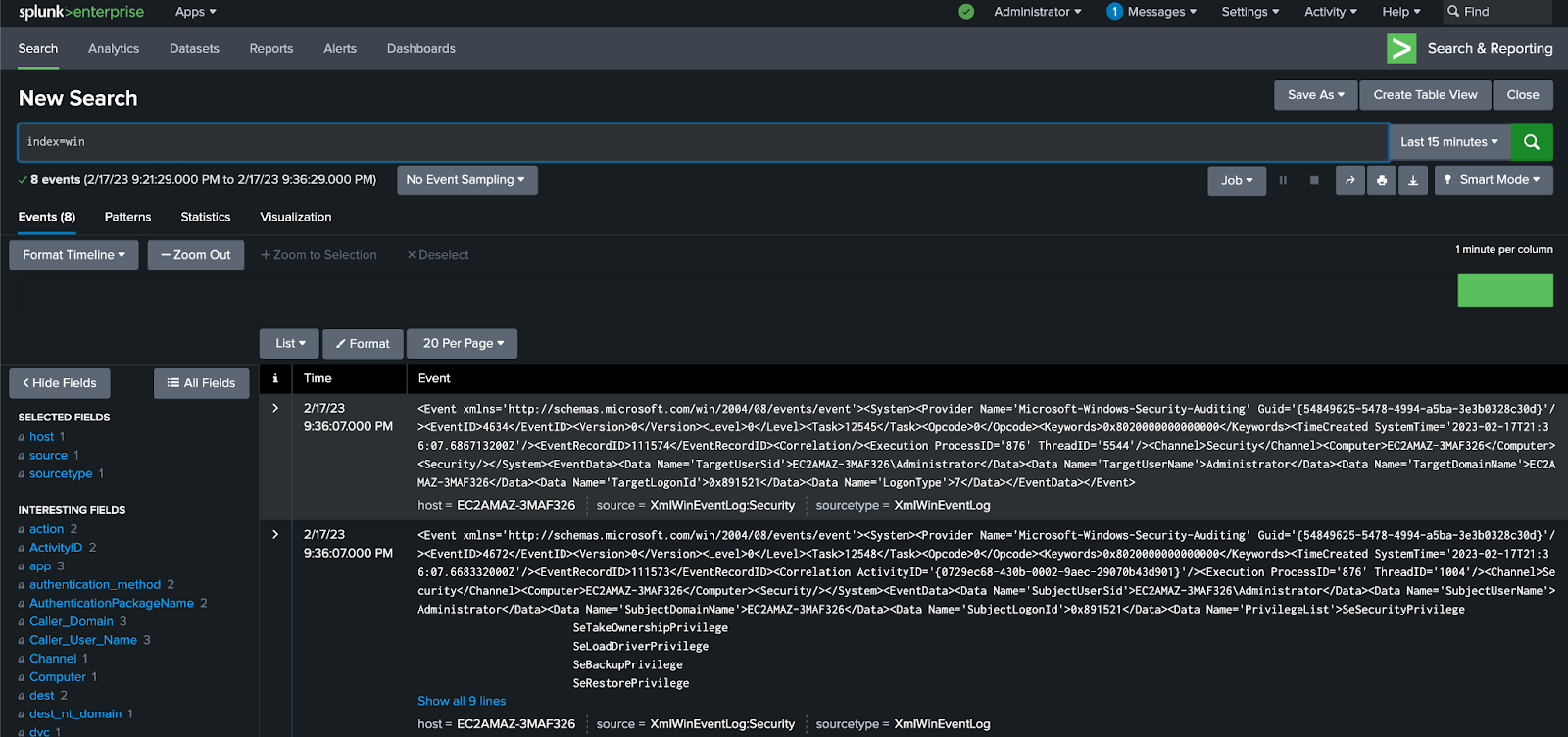Go to the Datasets nav tab
Screen dimensions: 1568x737
click(x=194, y=49)
